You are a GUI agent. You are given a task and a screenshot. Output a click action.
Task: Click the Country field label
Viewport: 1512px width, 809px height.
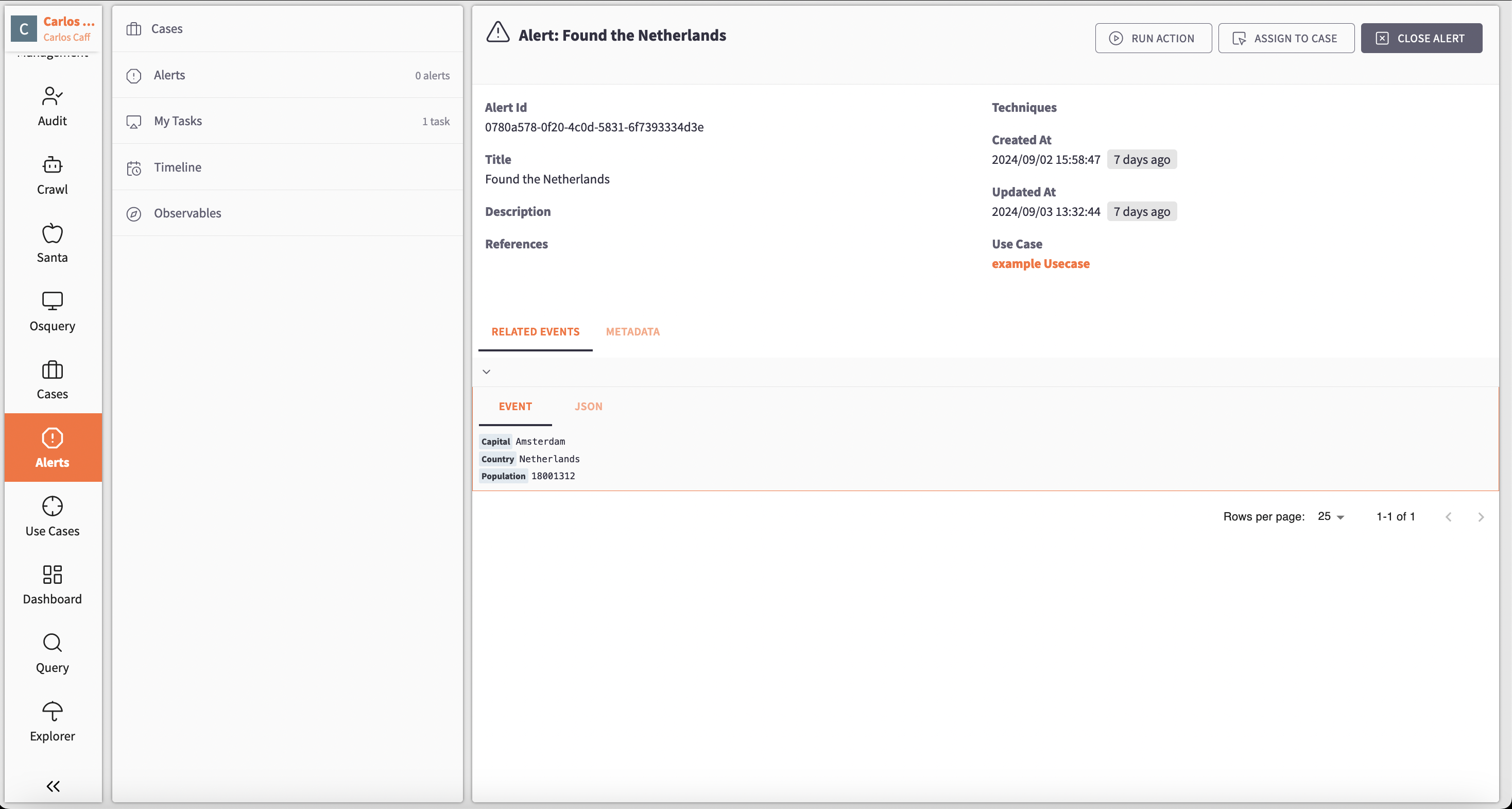click(x=497, y=460)
